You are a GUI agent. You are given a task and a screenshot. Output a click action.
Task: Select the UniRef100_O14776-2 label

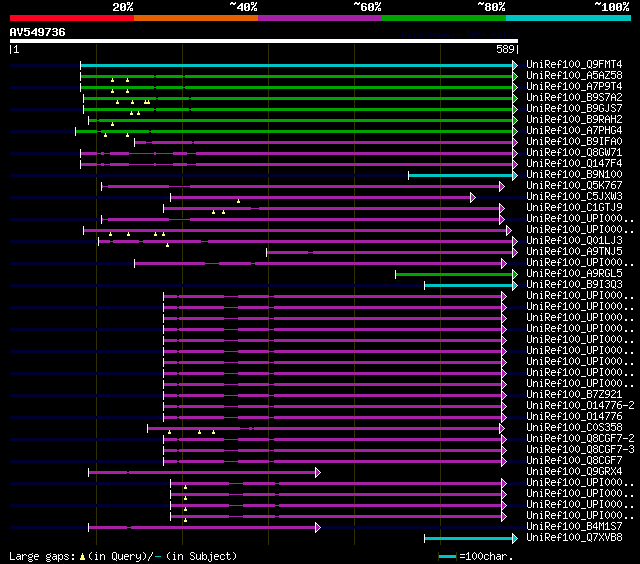(580, 406)
